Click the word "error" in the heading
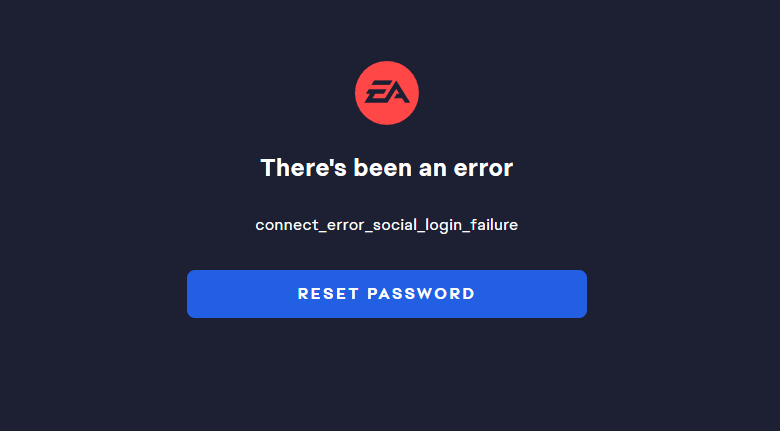This screenshot has height=431, width=780. (483, 168)
